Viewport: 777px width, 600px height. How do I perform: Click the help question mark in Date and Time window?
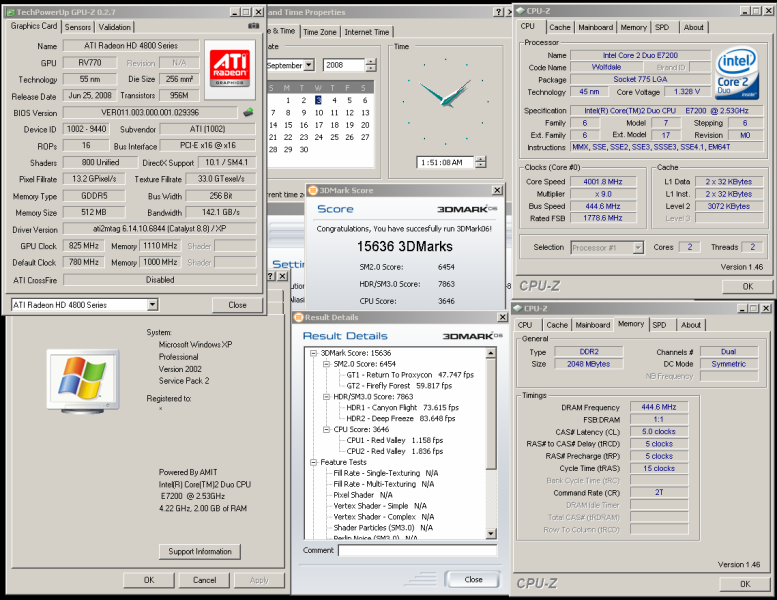click(x=499, y=12)
